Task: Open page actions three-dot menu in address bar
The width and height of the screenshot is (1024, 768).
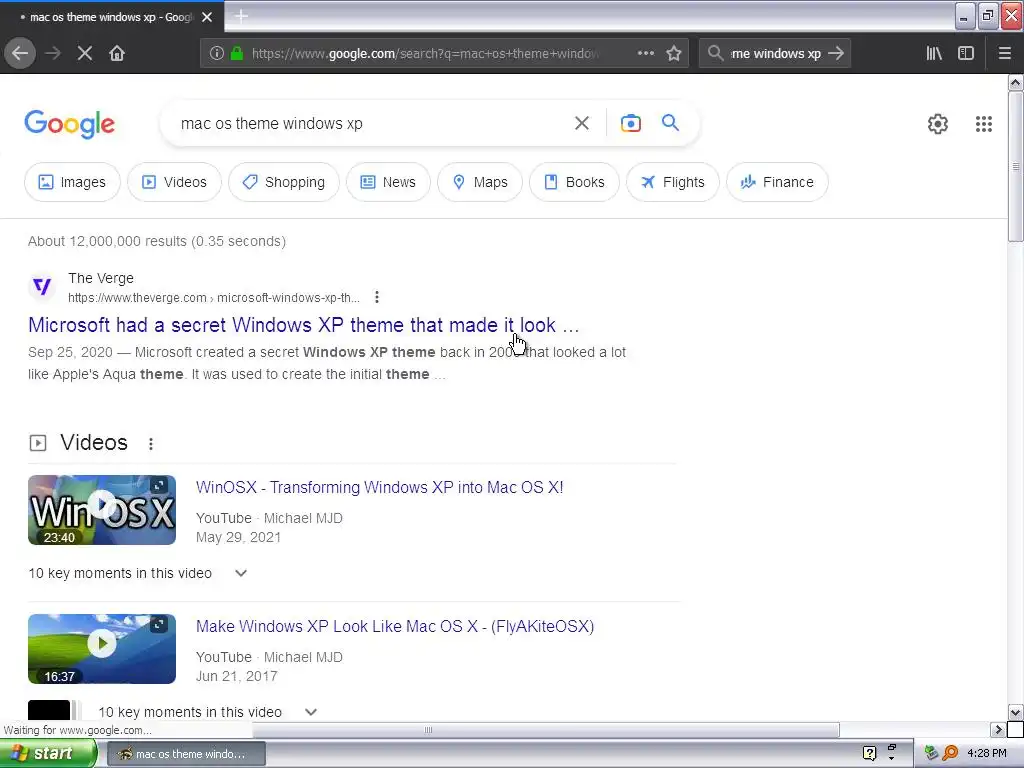Action: pyautogui.click(x=646, y=53)
